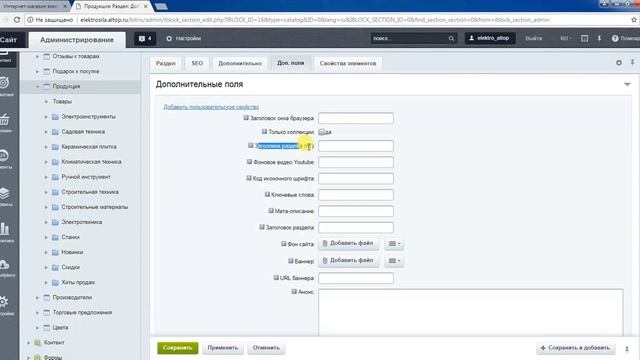The height and width of the screenshot is (360, 640).
Task: Open analytics chart icon in left sidebar
Action: tap(5, 229)
